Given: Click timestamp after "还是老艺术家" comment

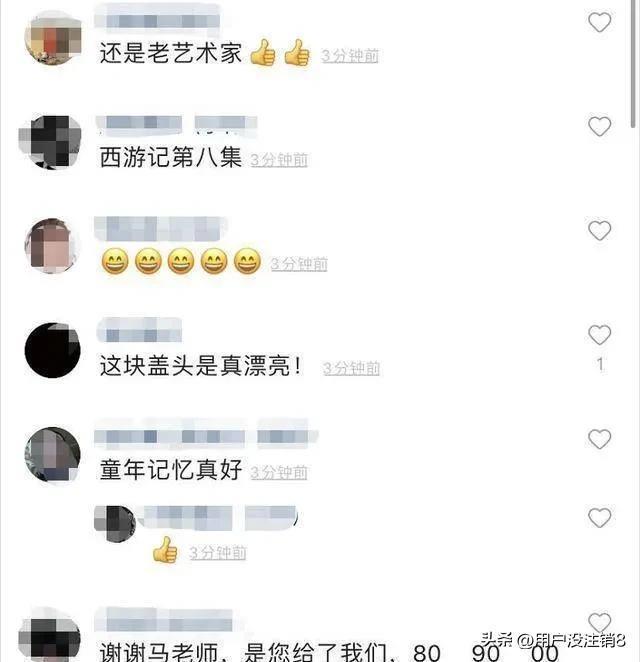Looking at the screenshot, I should tap(350, 56).
